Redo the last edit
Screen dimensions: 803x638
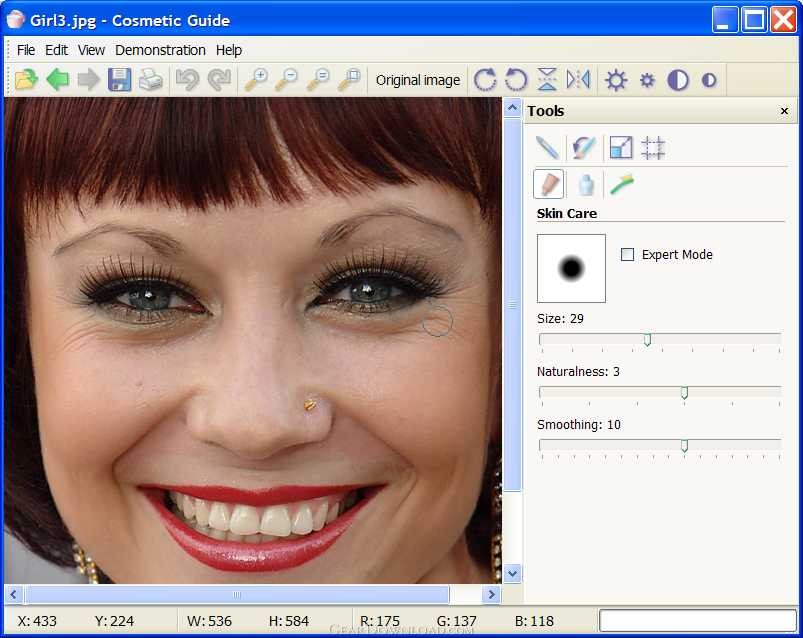coord(219,79)
